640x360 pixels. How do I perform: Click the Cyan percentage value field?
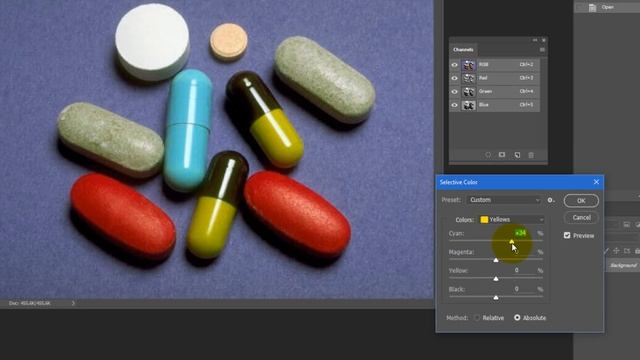click(520, 233)
